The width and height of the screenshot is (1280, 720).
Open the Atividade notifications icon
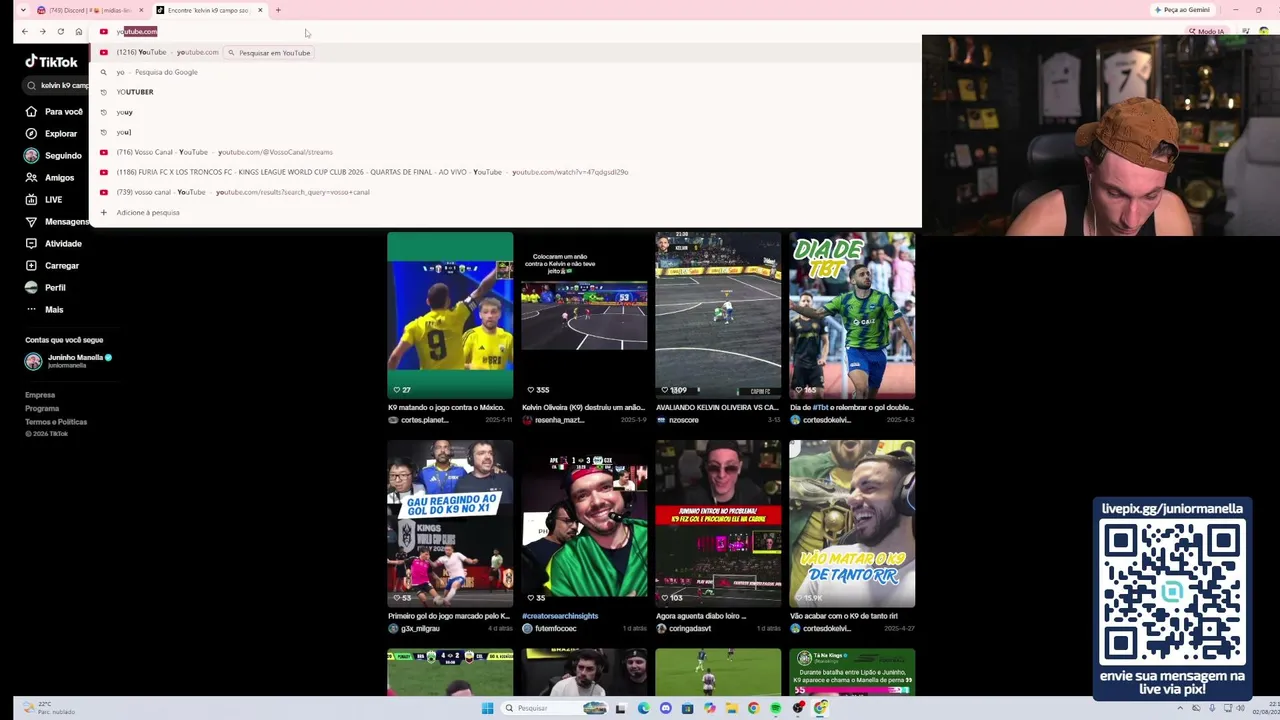(x=31, y=243)
